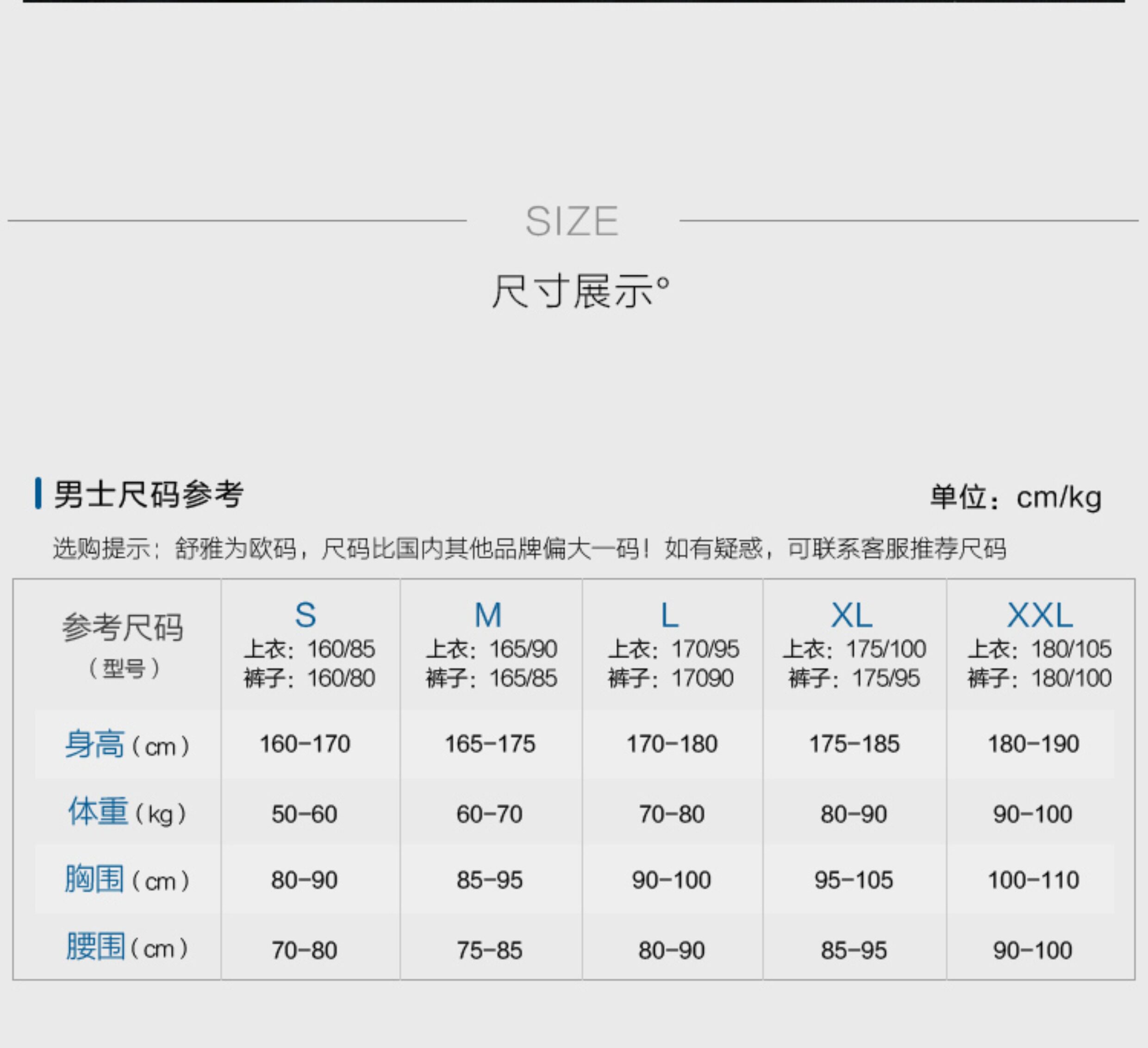Click the 单位 cm/kg unit label
This screenshot has width=1148, height=1048.
[x=1015, y=497]
